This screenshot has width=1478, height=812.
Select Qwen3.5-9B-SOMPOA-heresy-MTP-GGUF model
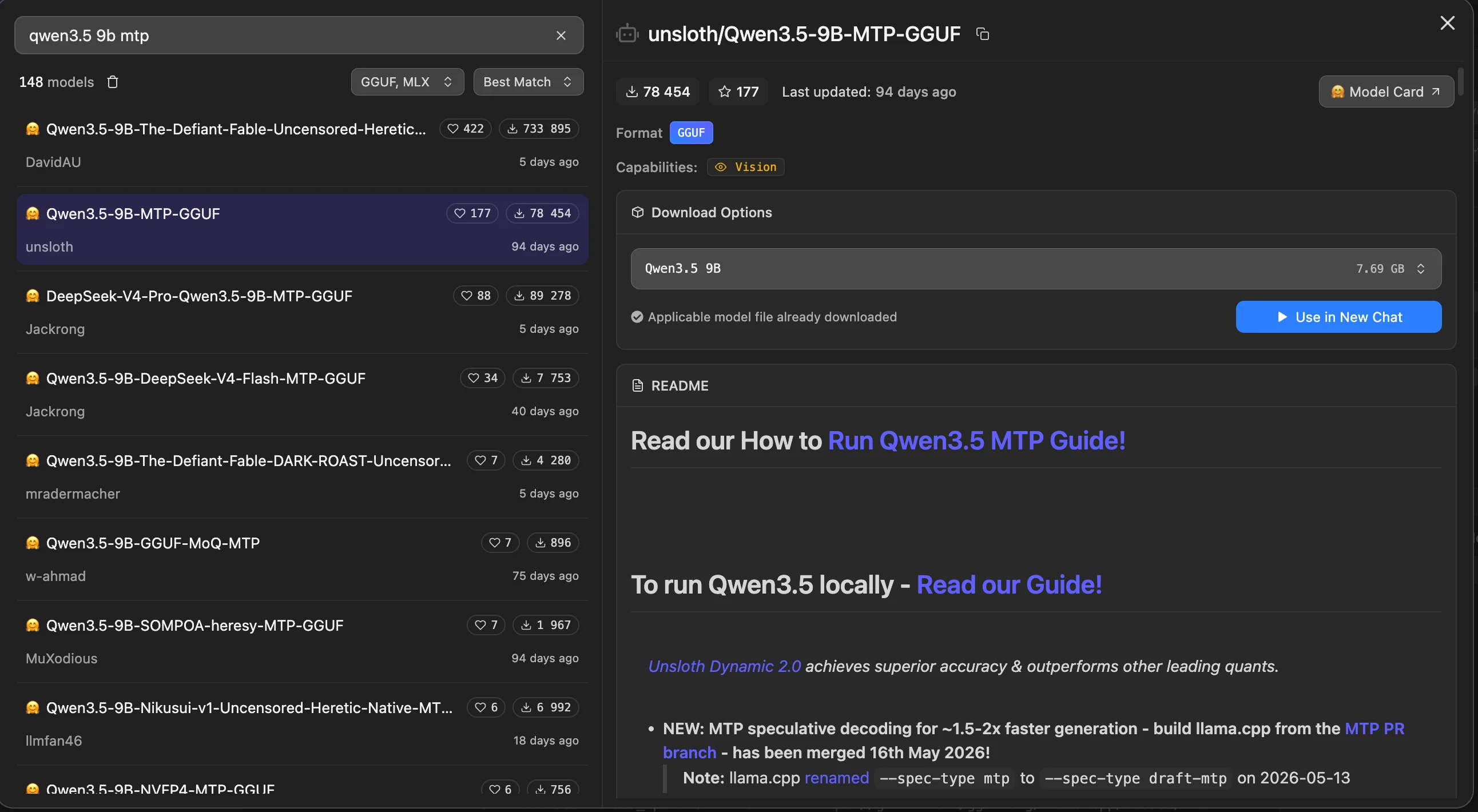pyautogui.click(x=303, y=641)
